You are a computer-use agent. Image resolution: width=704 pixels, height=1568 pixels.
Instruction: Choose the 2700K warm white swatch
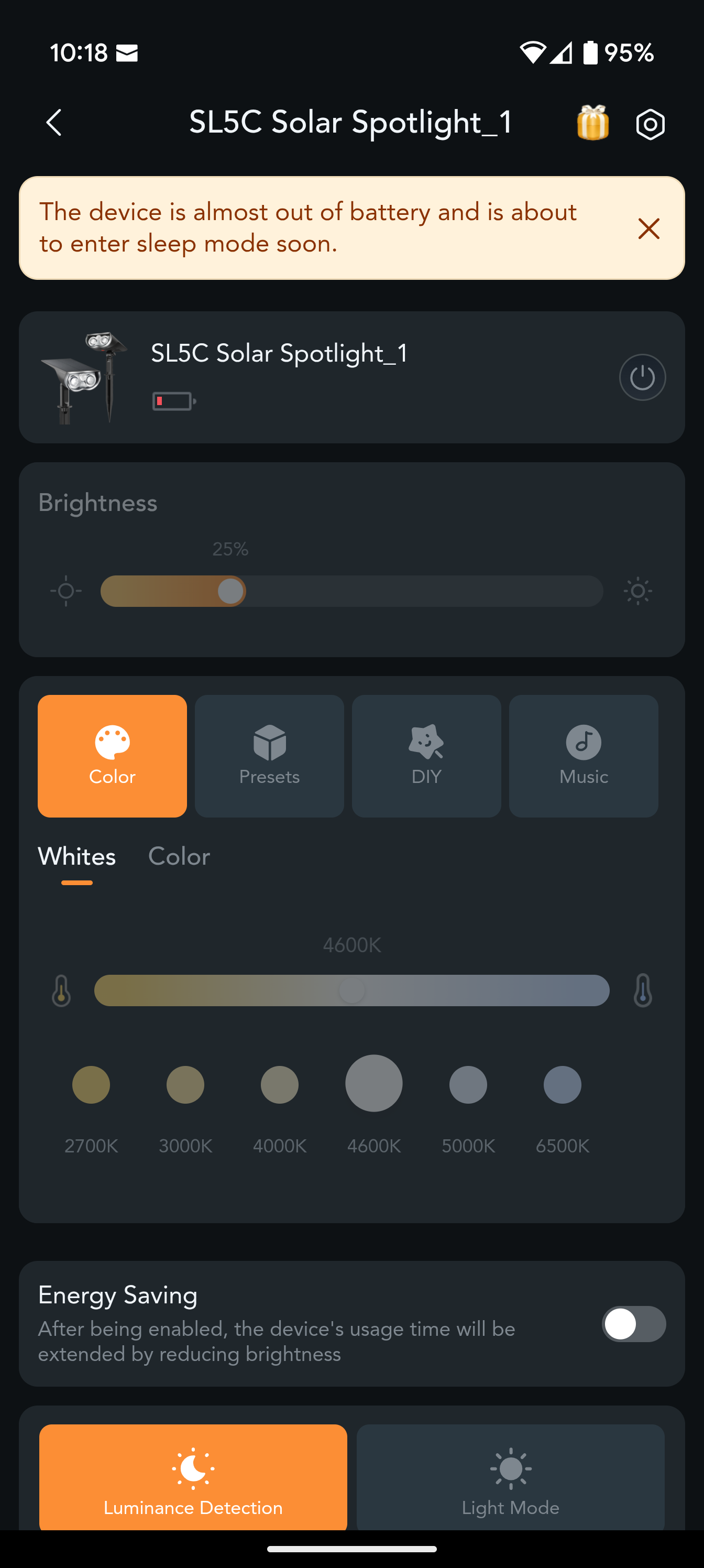coord(91,1085)
